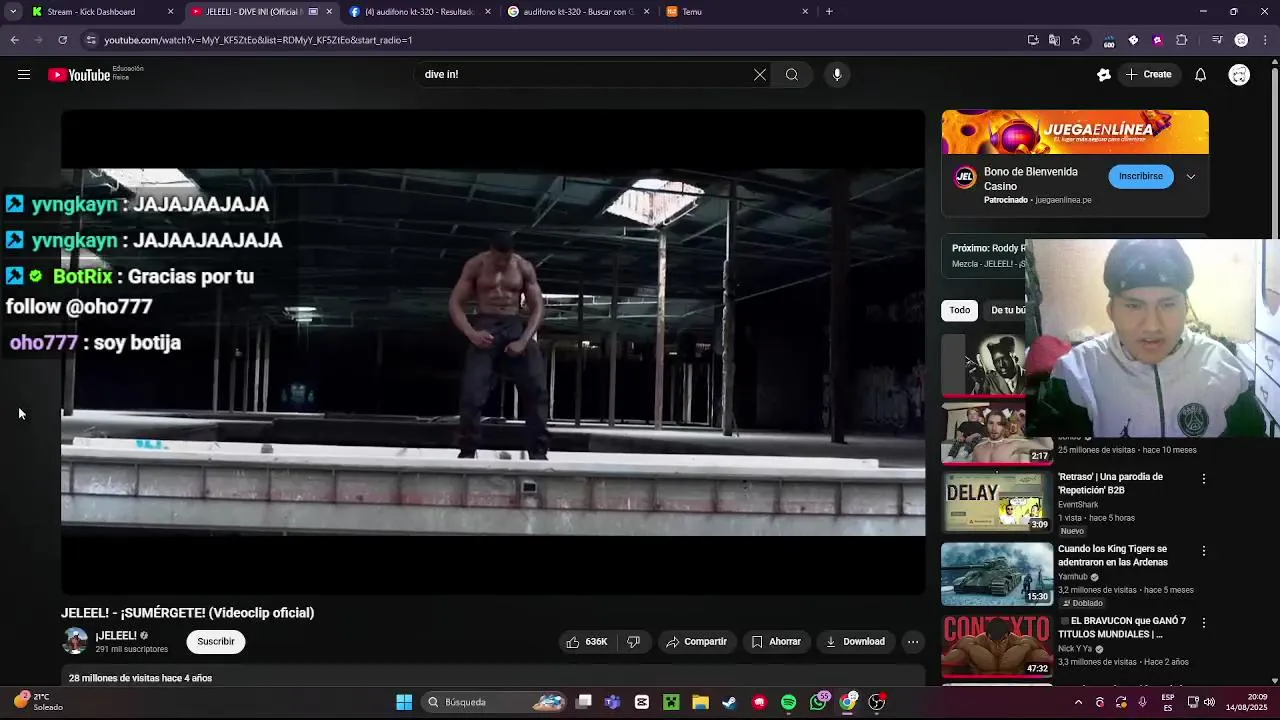This screenshot has width=1280, height=720.
Task: Open YouTube notifications bell
Action: (x=1200, y=74)
